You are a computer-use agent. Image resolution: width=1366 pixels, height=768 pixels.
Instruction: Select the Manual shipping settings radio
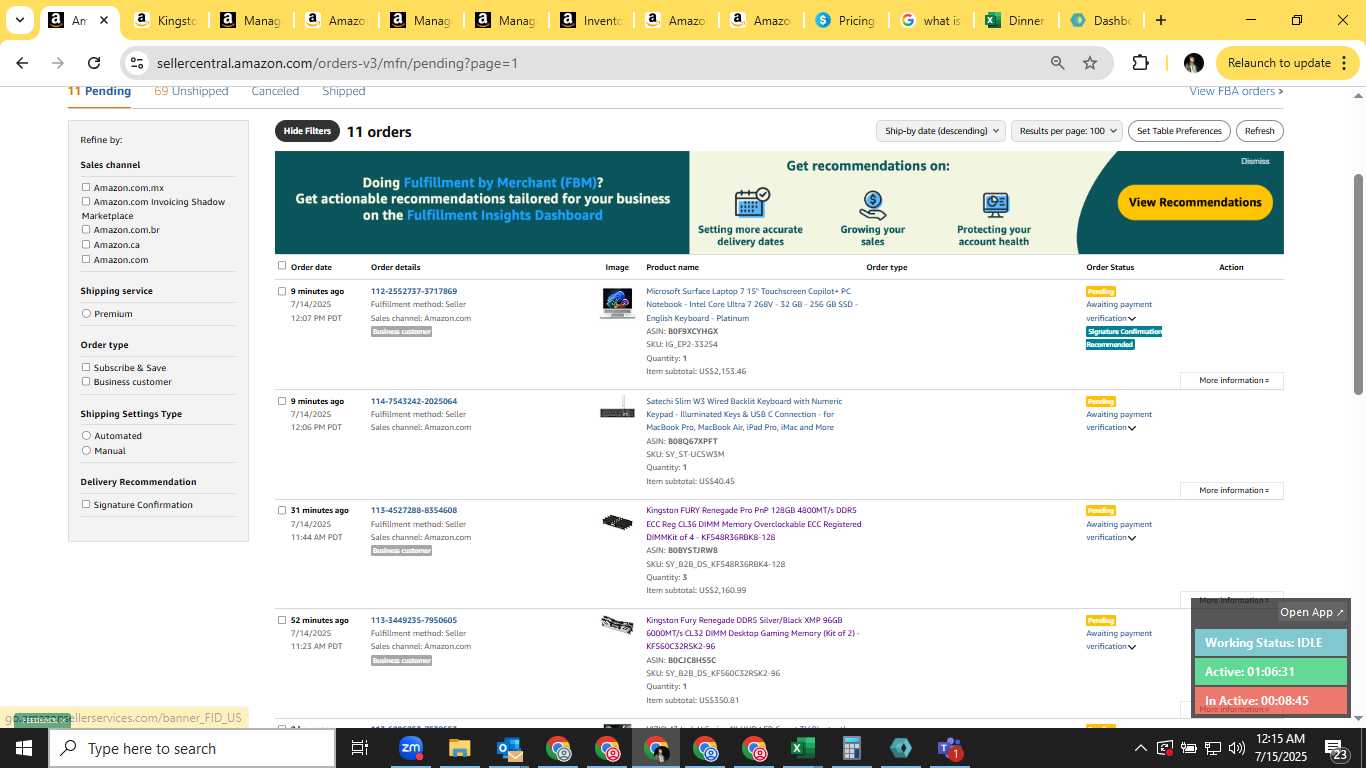click(x=86, y=450)
